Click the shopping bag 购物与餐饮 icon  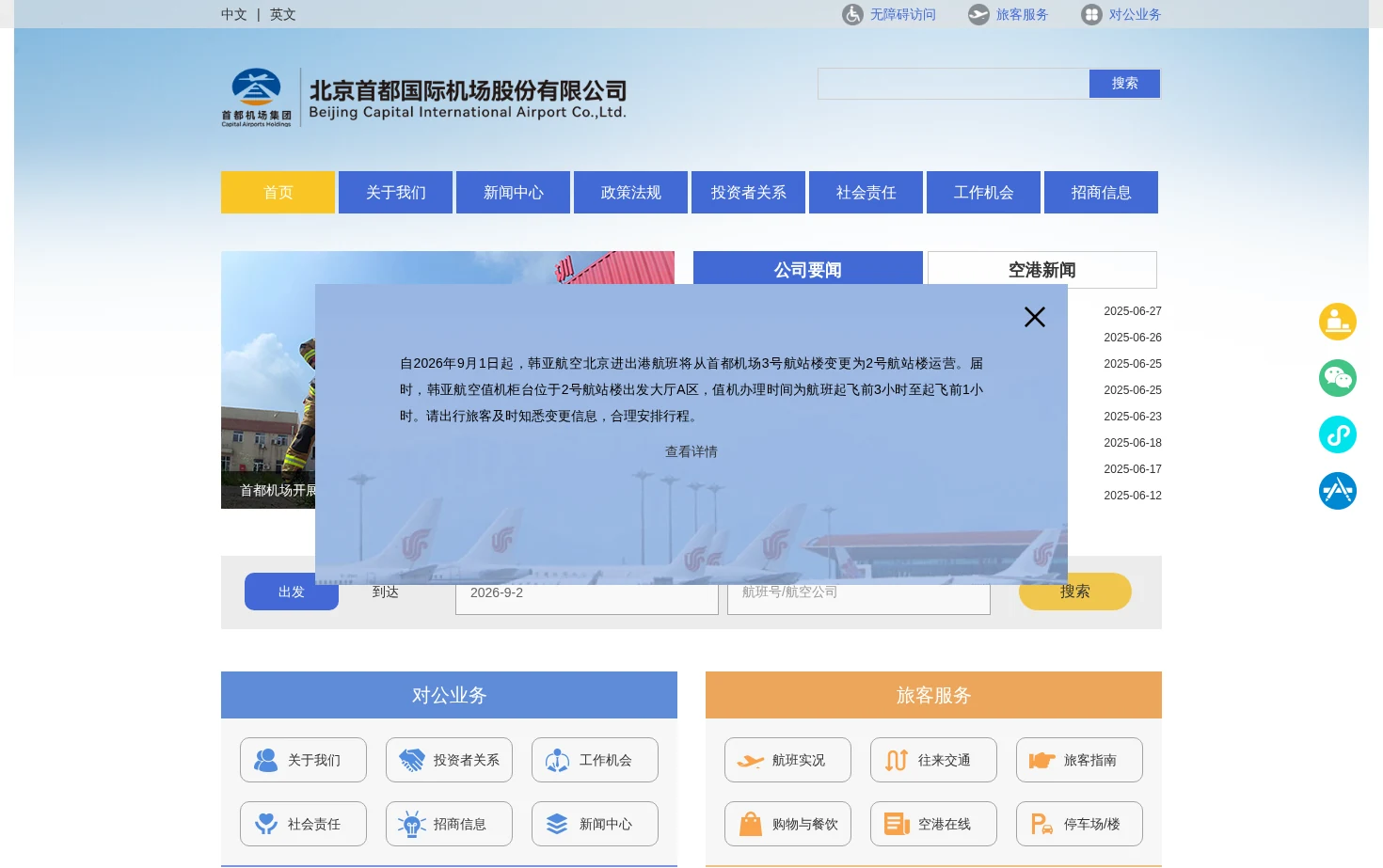tap(751, 824)
